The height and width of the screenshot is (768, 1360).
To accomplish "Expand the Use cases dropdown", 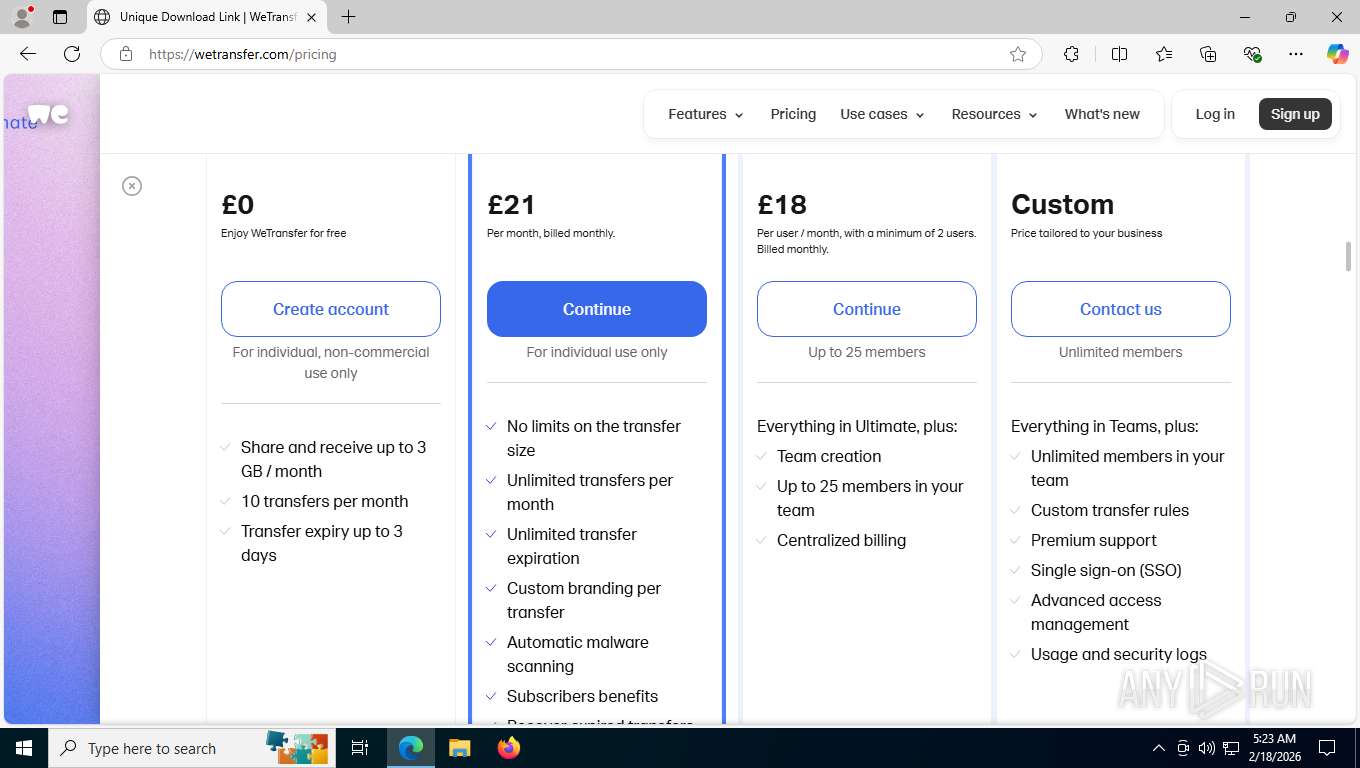I will coord(882,114).
